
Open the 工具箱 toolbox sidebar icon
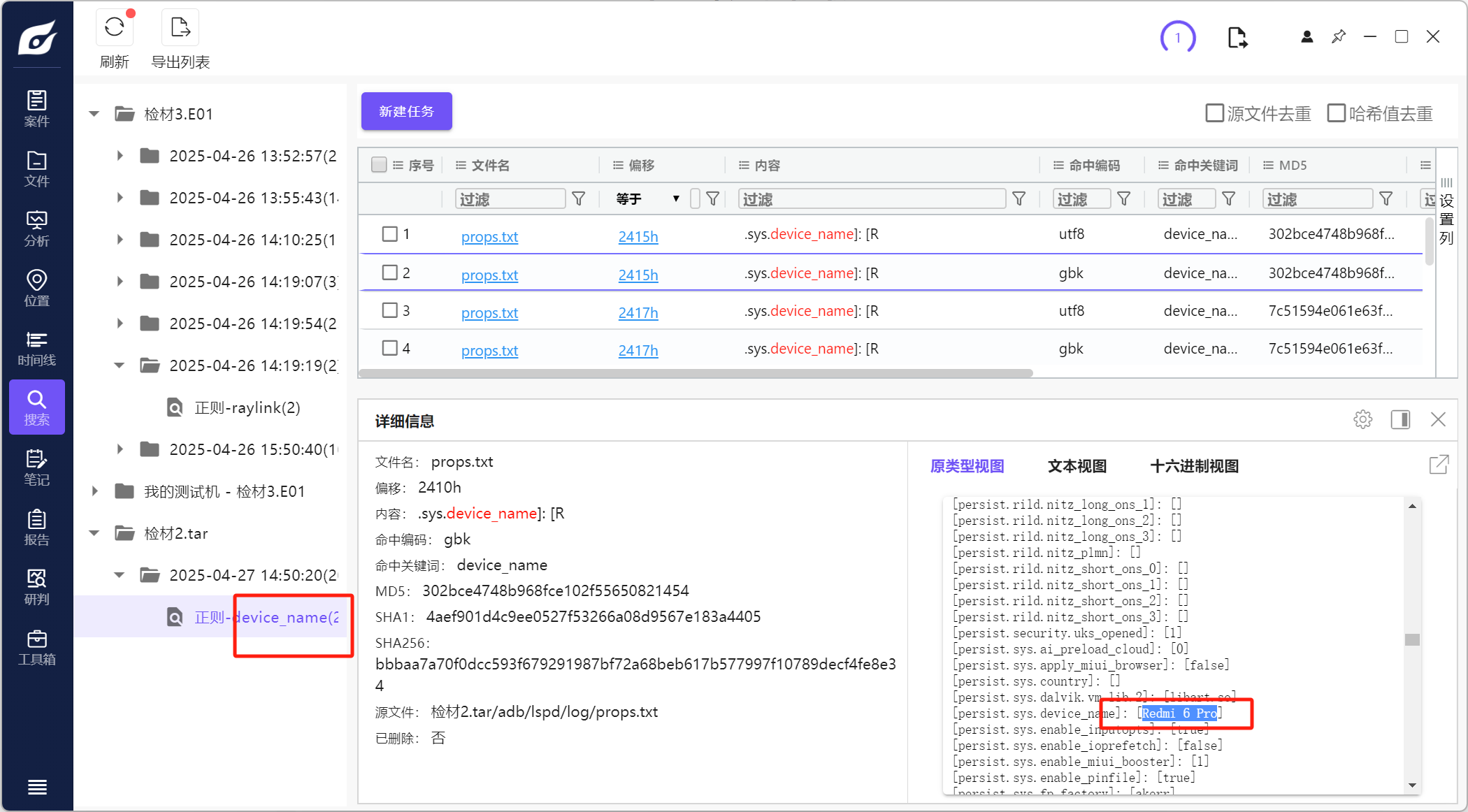(x=36, y=647)
